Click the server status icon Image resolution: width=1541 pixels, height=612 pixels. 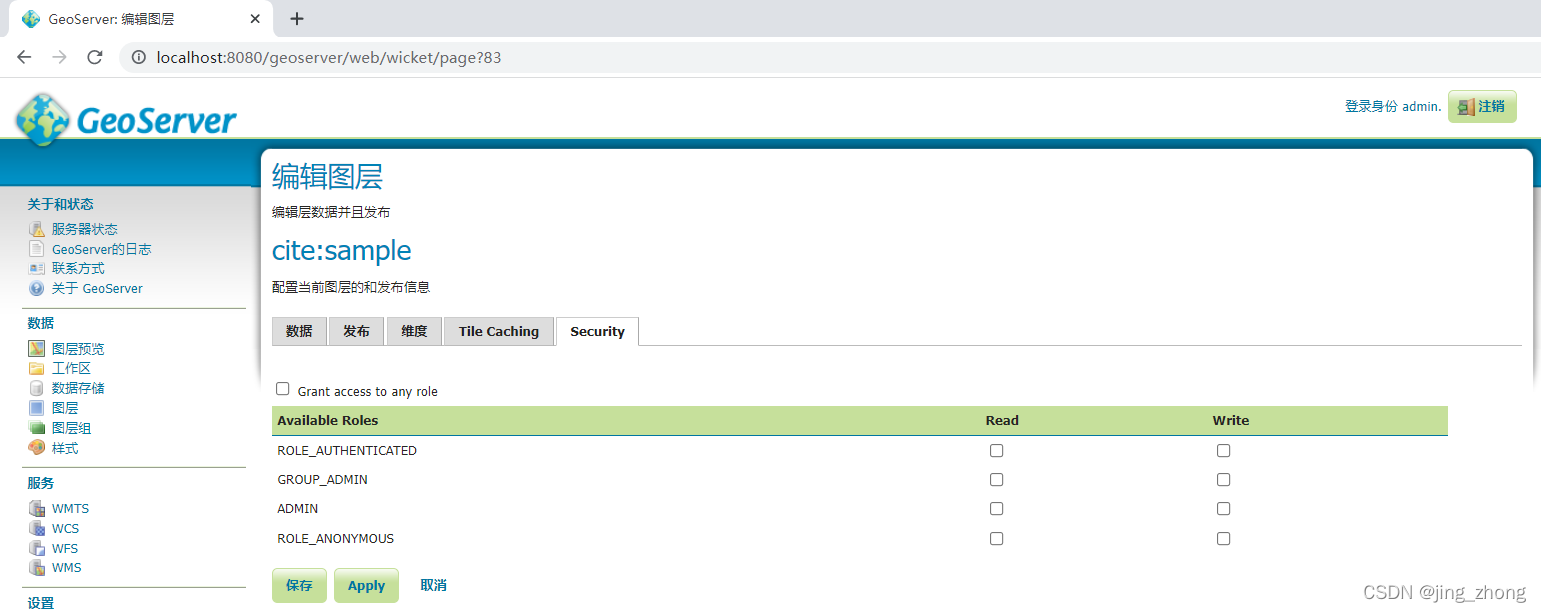(x=37, y=229)
